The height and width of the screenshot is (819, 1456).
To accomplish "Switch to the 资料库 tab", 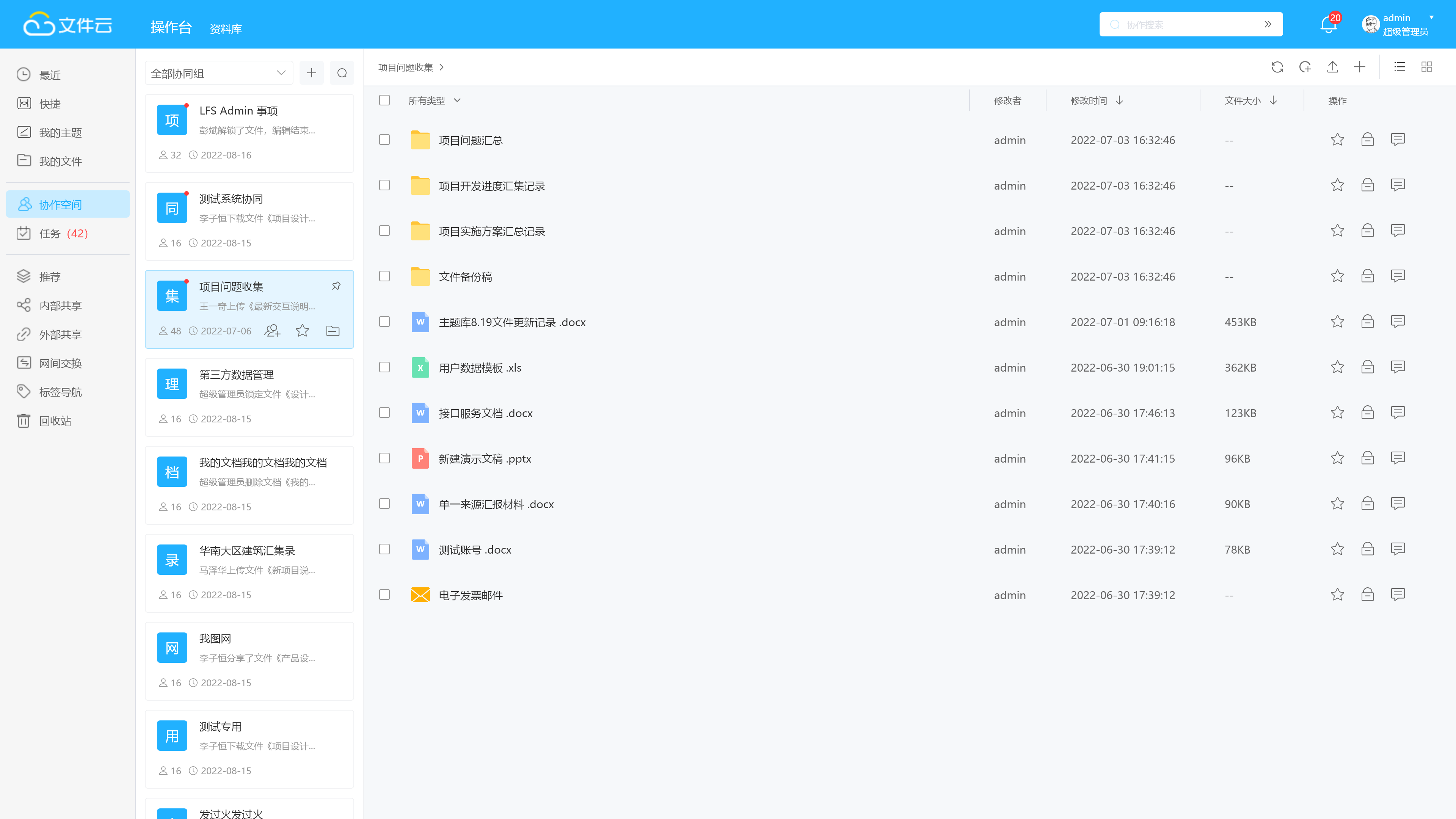I will click(x=226, y=29).
